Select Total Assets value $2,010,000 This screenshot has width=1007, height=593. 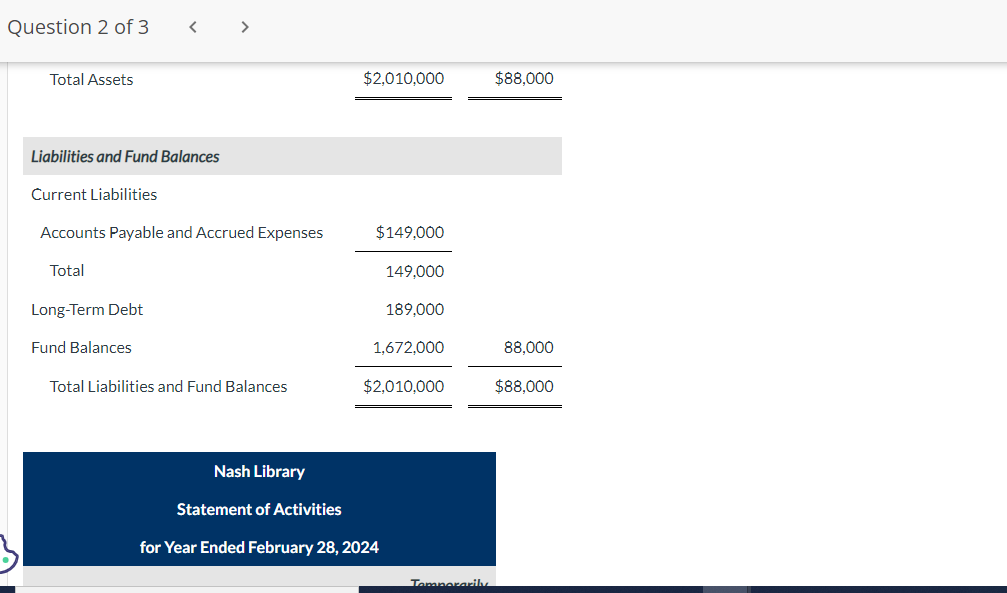pyautogui.click(x=403, y=78)
